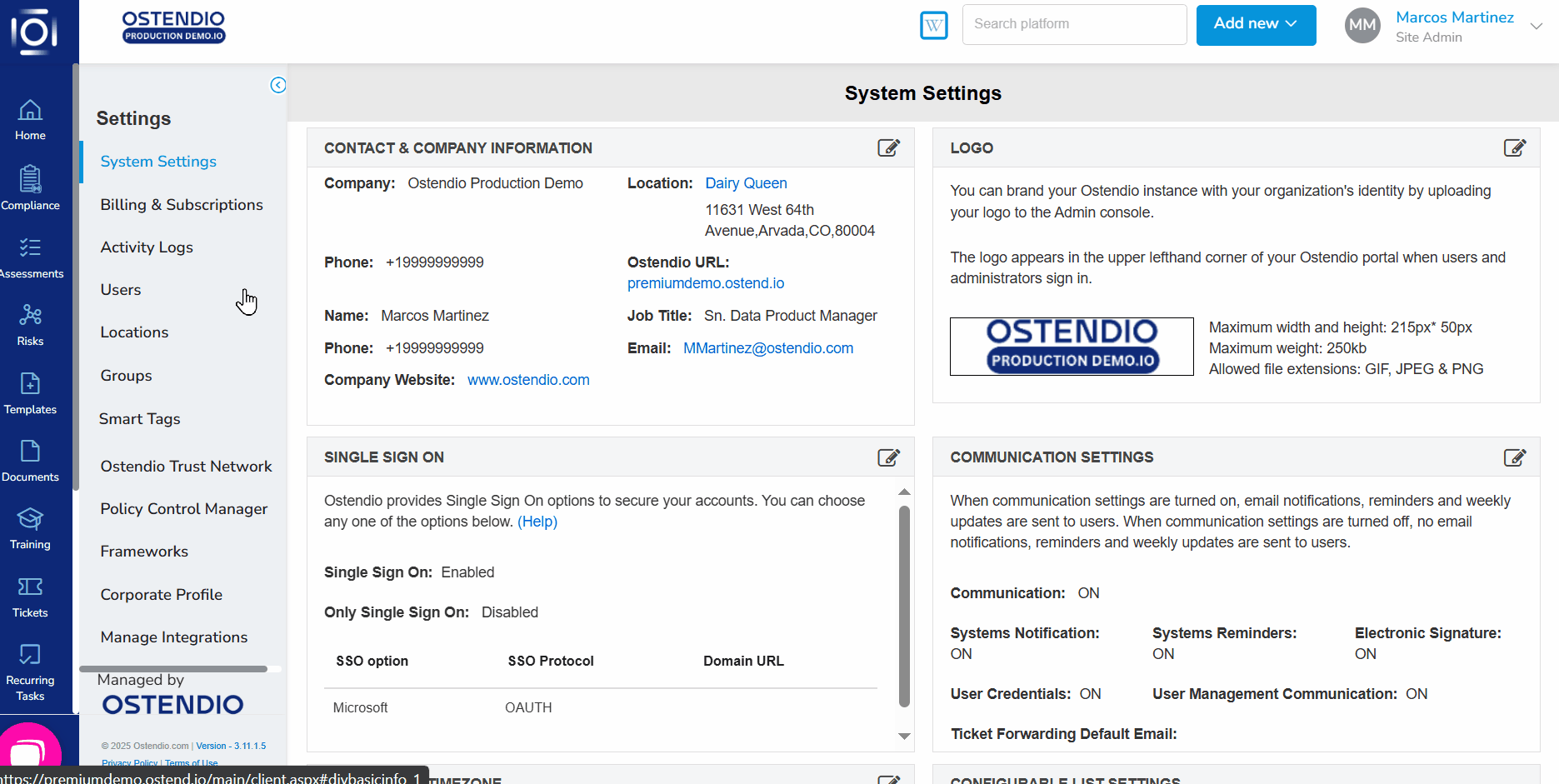This screenshot has width=1559, height=784.
Task: Open premiumdemo.ostend.io URL link
Action: 706,283
